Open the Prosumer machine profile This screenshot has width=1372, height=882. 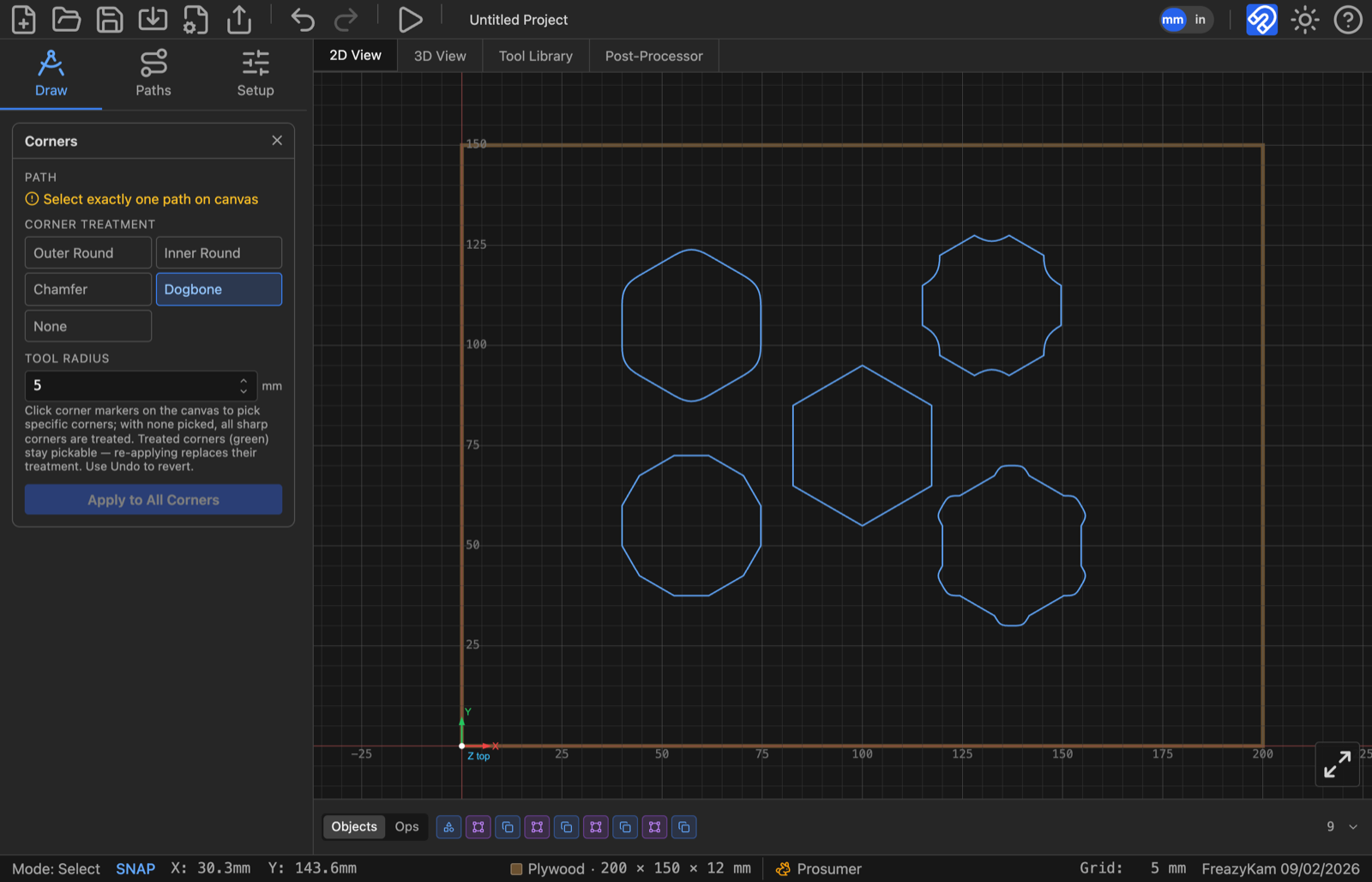819,868
